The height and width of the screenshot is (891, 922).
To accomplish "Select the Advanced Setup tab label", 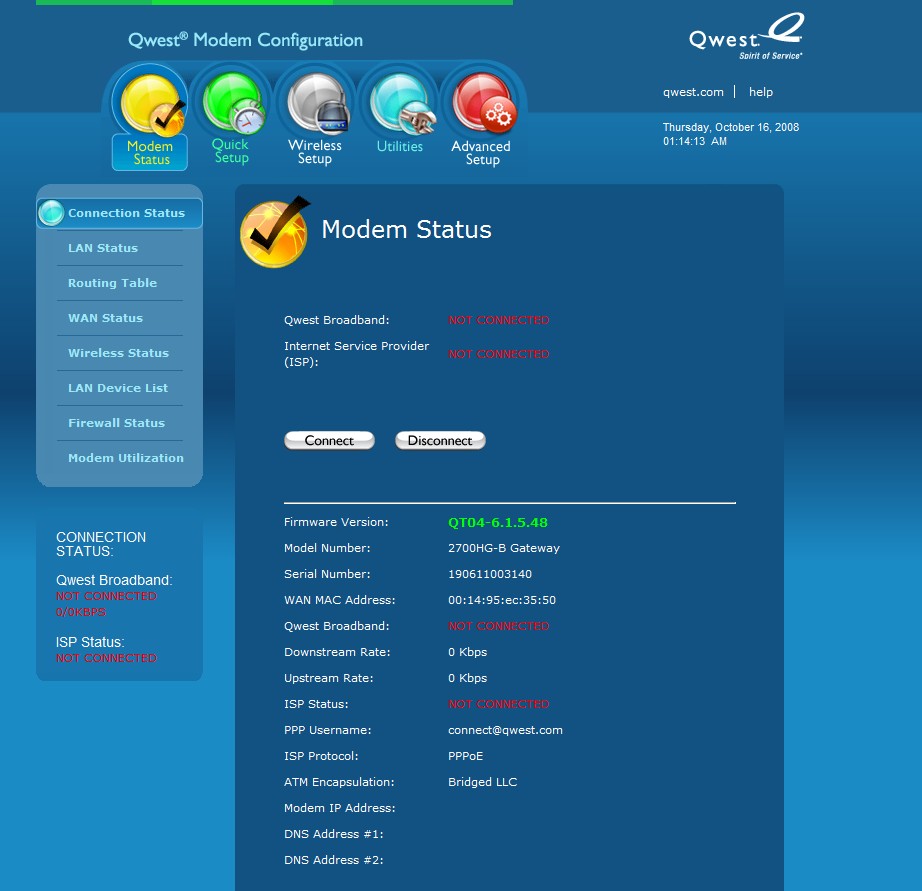I will [x=481, y=153].
